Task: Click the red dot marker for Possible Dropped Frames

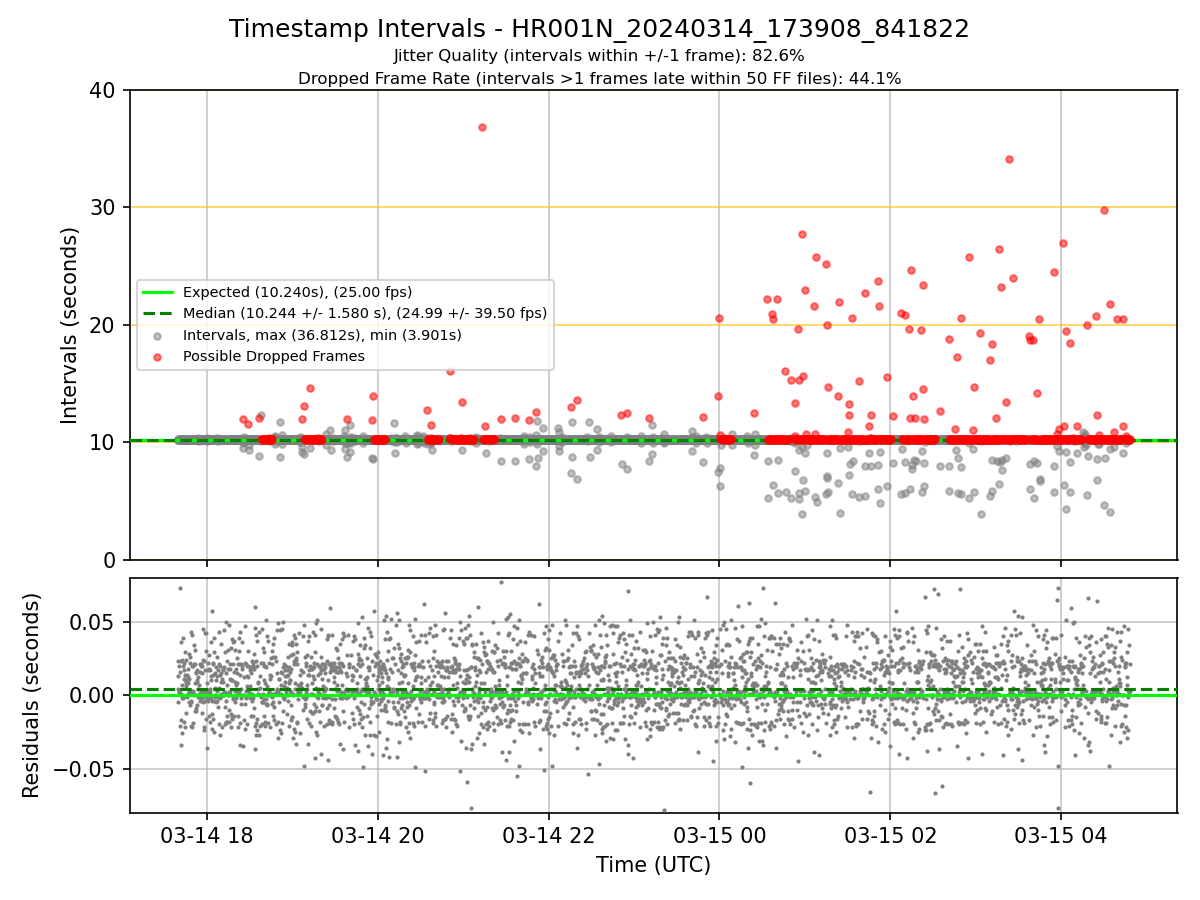Action: coord(158,356)
